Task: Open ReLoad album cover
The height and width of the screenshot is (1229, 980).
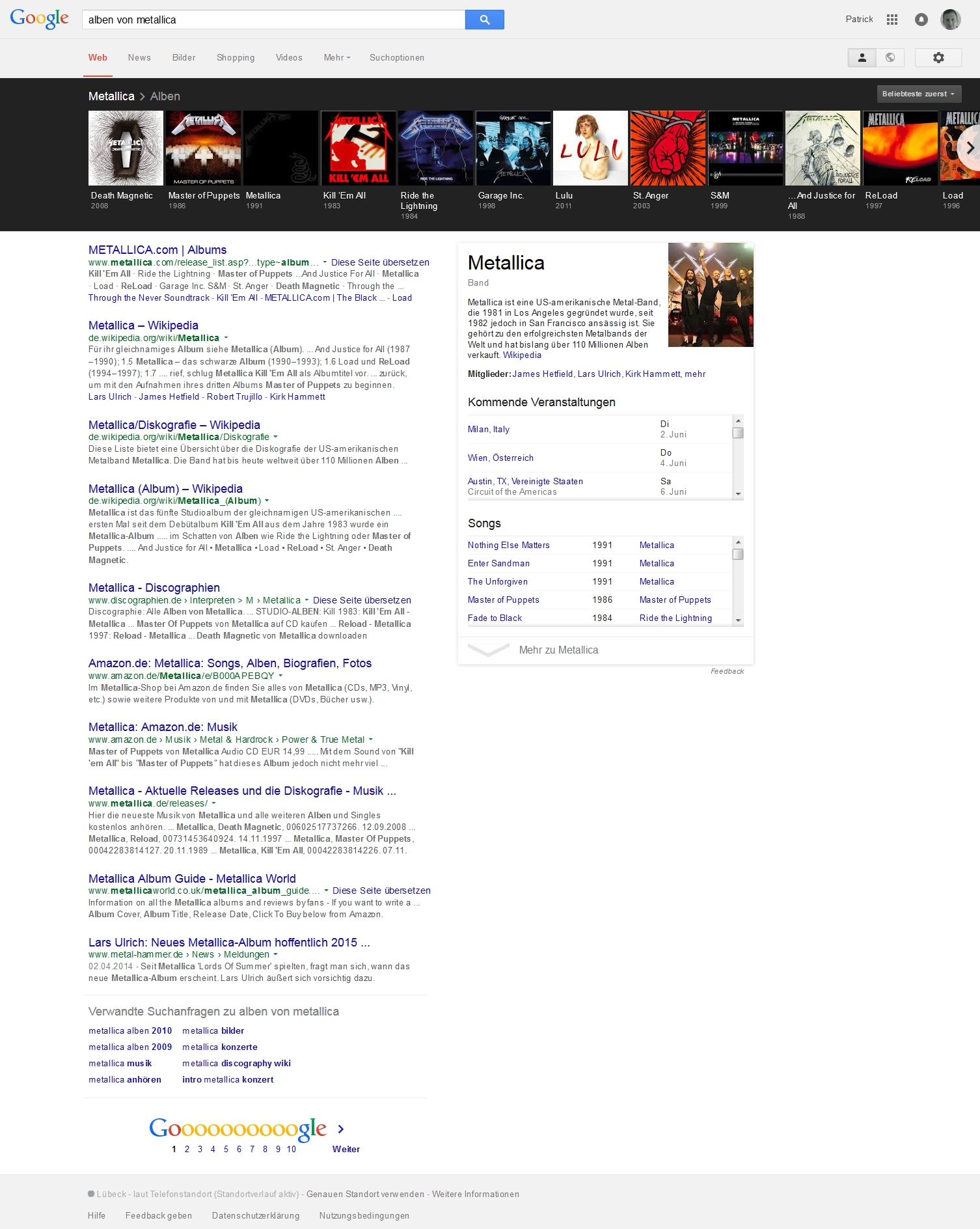Action: (900, 148)
